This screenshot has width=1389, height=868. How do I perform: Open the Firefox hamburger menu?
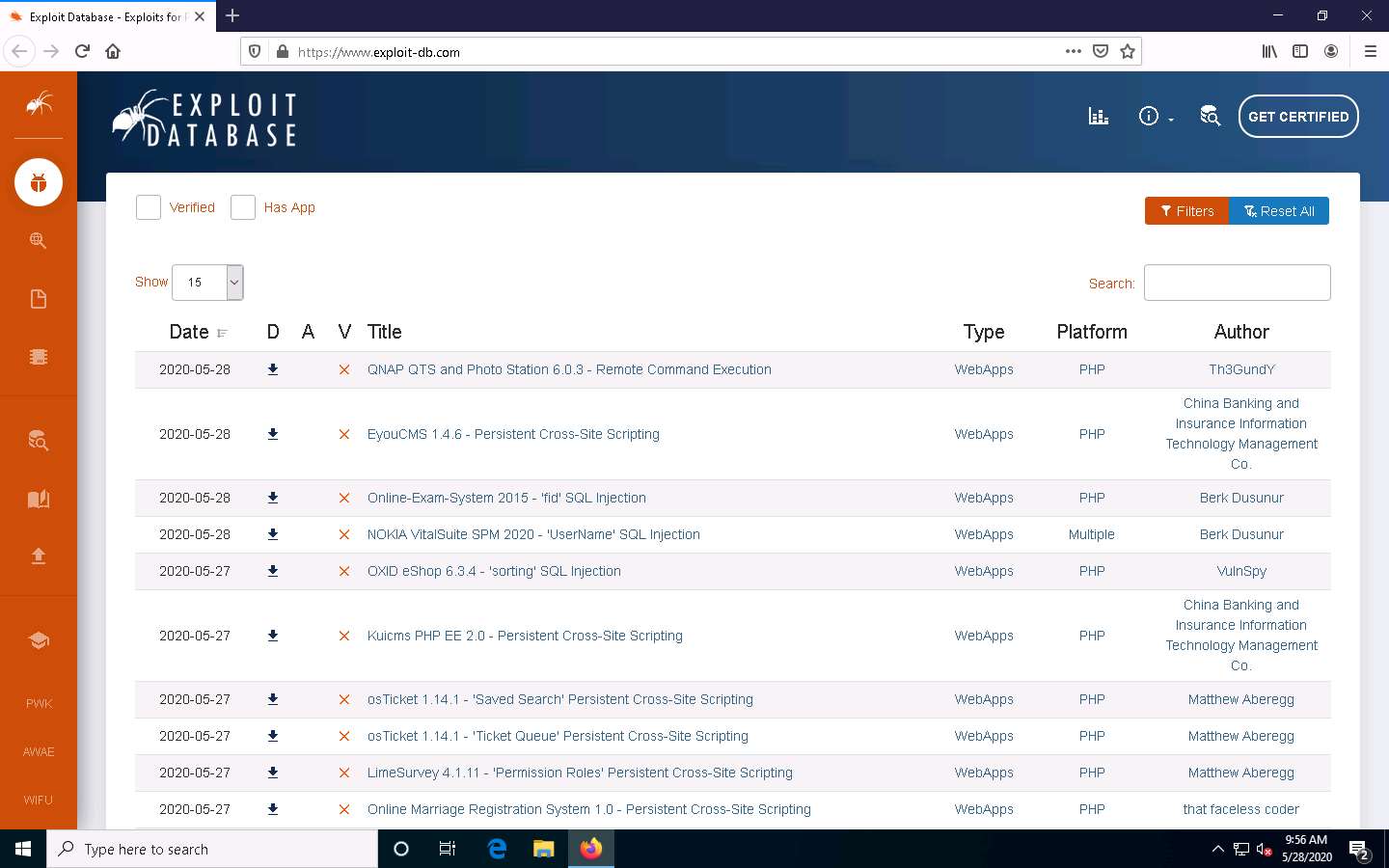tap(1370, 51)
